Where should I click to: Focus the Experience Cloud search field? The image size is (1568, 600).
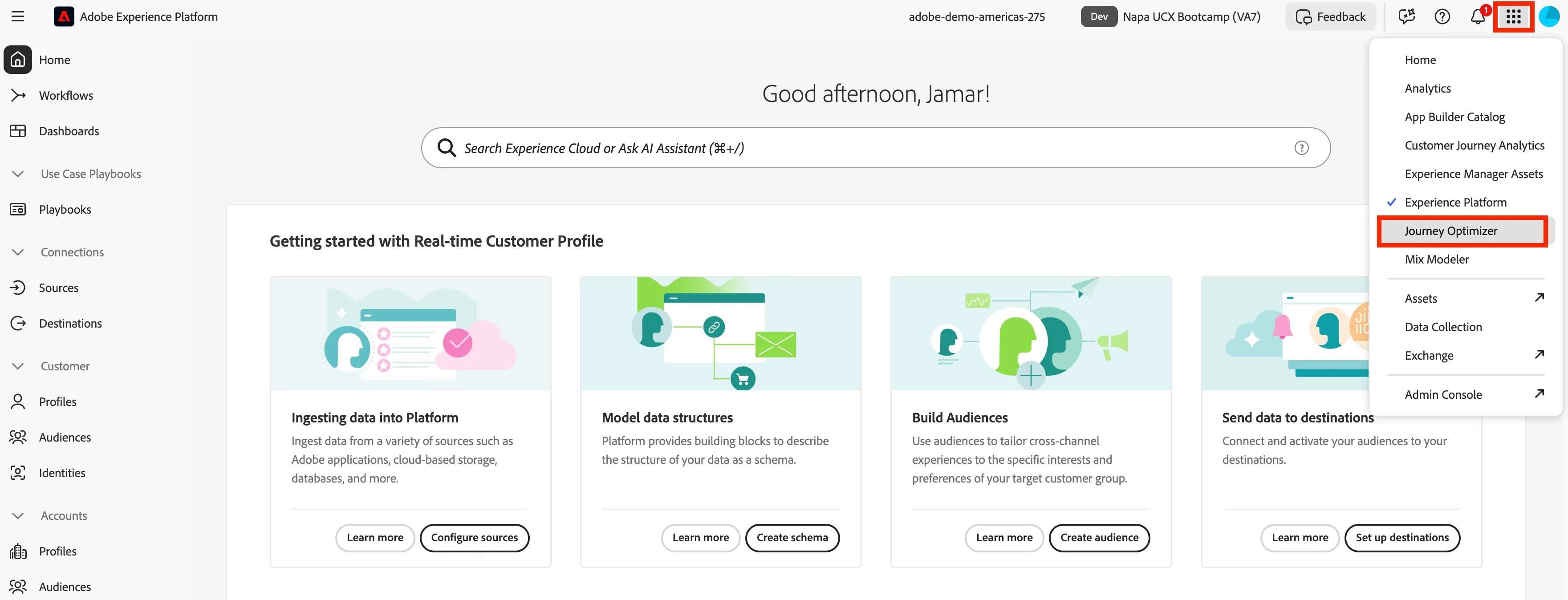(x=875, y=148)
